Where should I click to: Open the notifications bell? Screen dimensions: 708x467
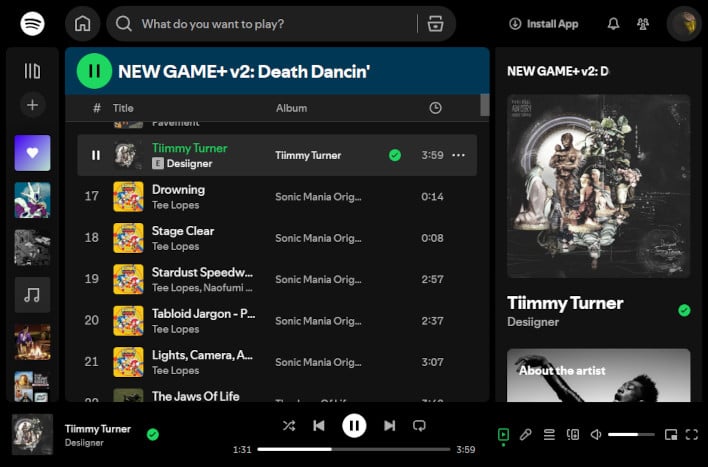(x=613, y=24)
